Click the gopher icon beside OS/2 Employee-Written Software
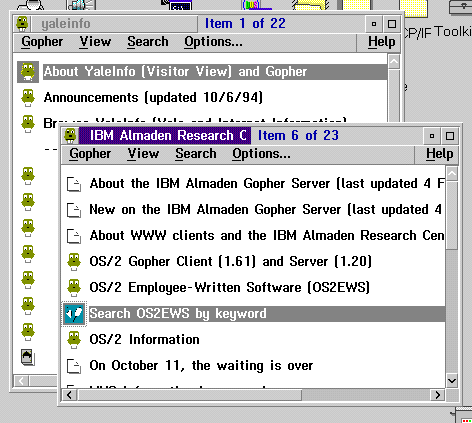472x423 pixels. point(74,288)
